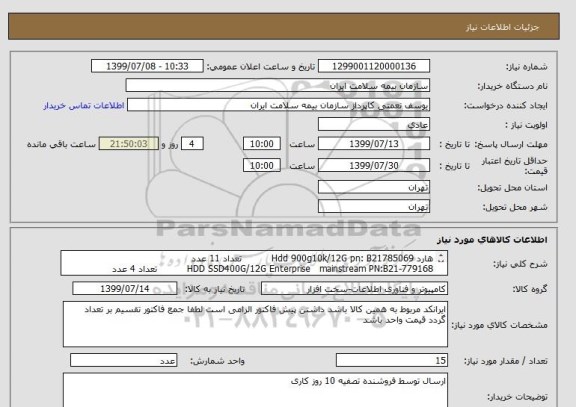Click the buyer remarks text area
The image size is (576, 407).
click(x=255, y=390)
